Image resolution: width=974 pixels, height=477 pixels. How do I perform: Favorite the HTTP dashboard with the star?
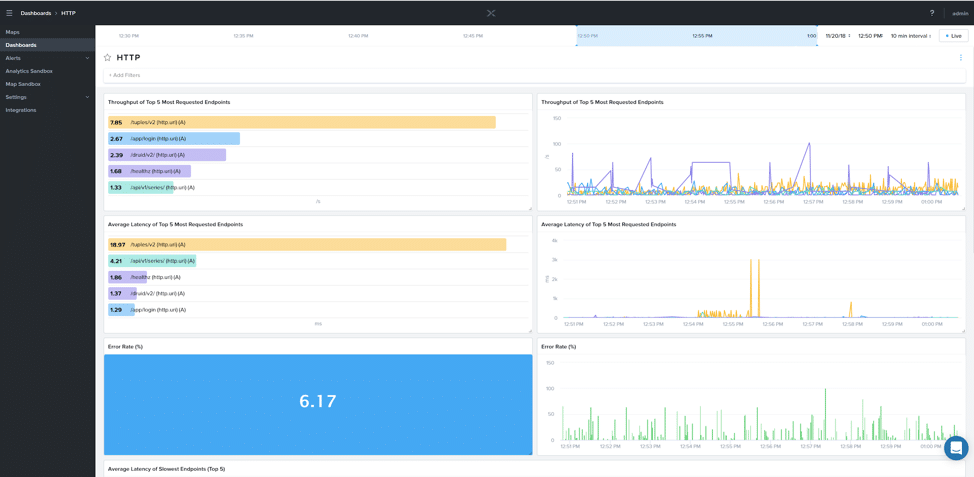point(108,58)
